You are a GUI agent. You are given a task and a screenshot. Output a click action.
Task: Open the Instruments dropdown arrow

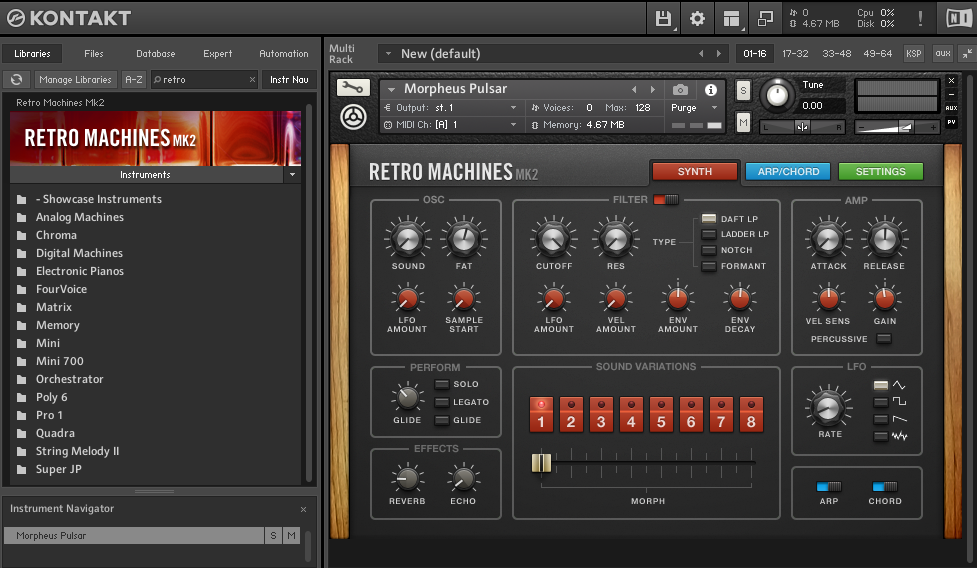pyautogui.click(x=292, y=175)
